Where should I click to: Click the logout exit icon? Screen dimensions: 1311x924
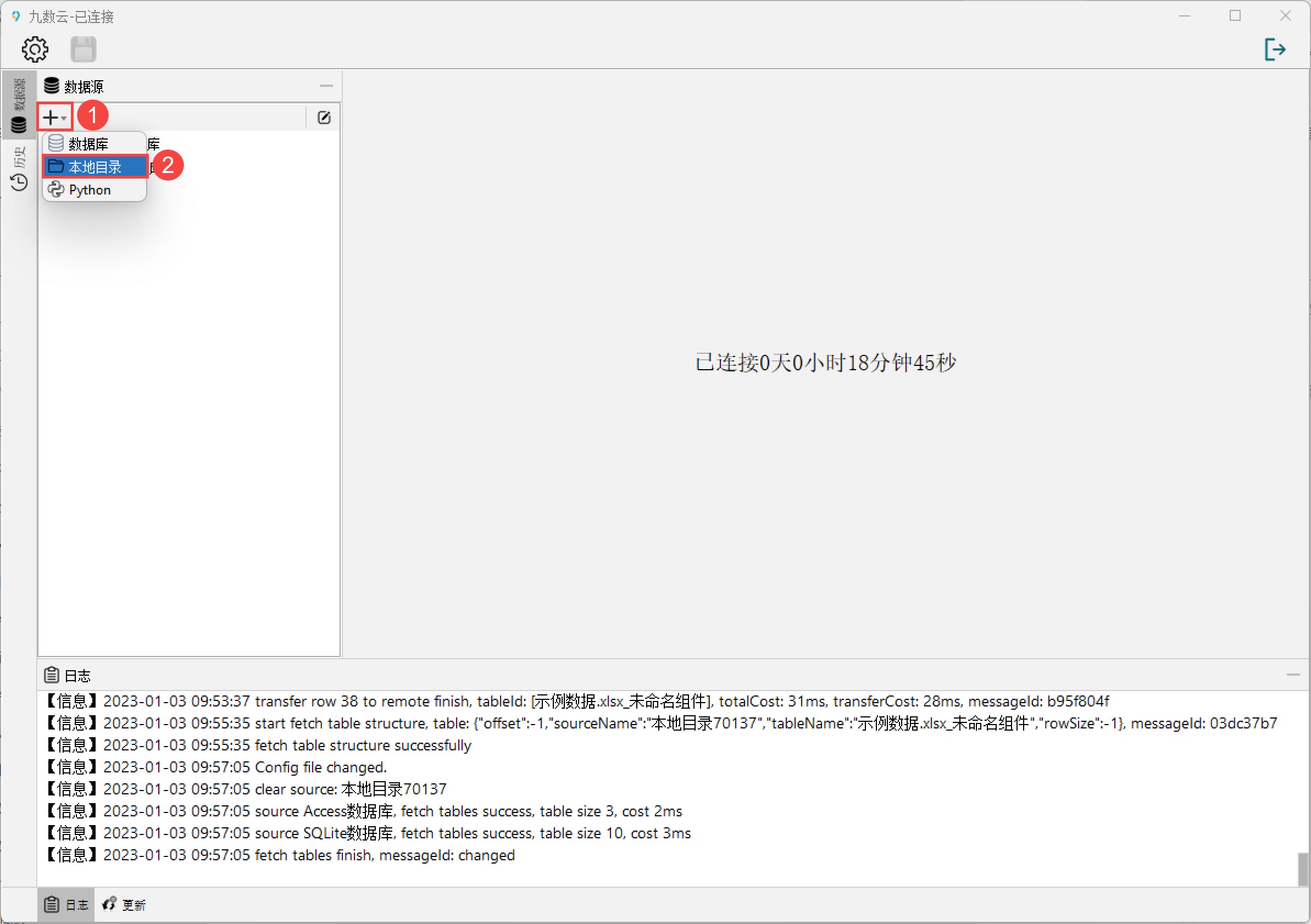point(1274,49)
